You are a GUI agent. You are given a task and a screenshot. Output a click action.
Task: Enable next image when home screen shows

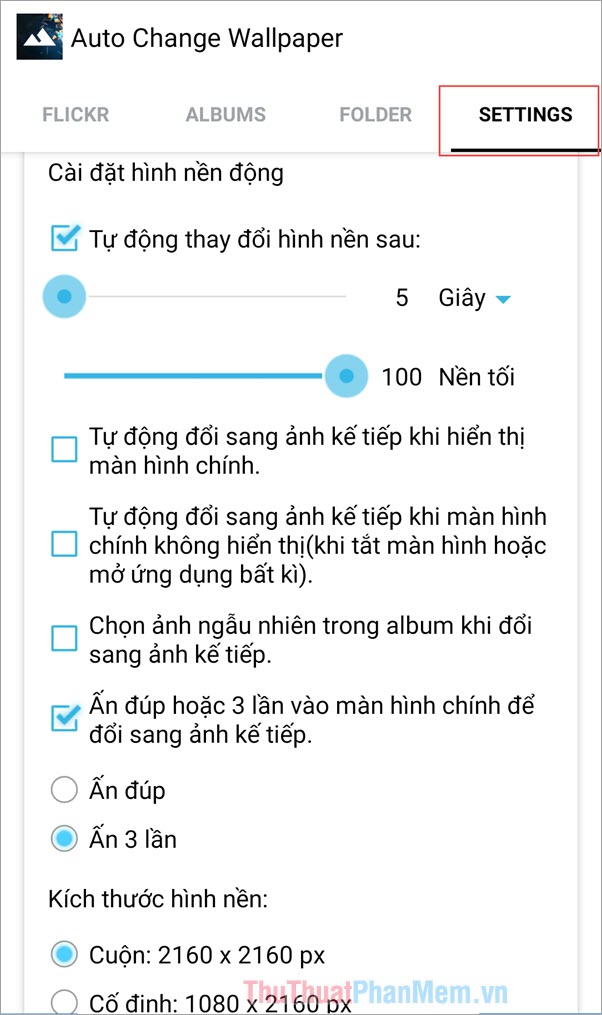point(64,450)
